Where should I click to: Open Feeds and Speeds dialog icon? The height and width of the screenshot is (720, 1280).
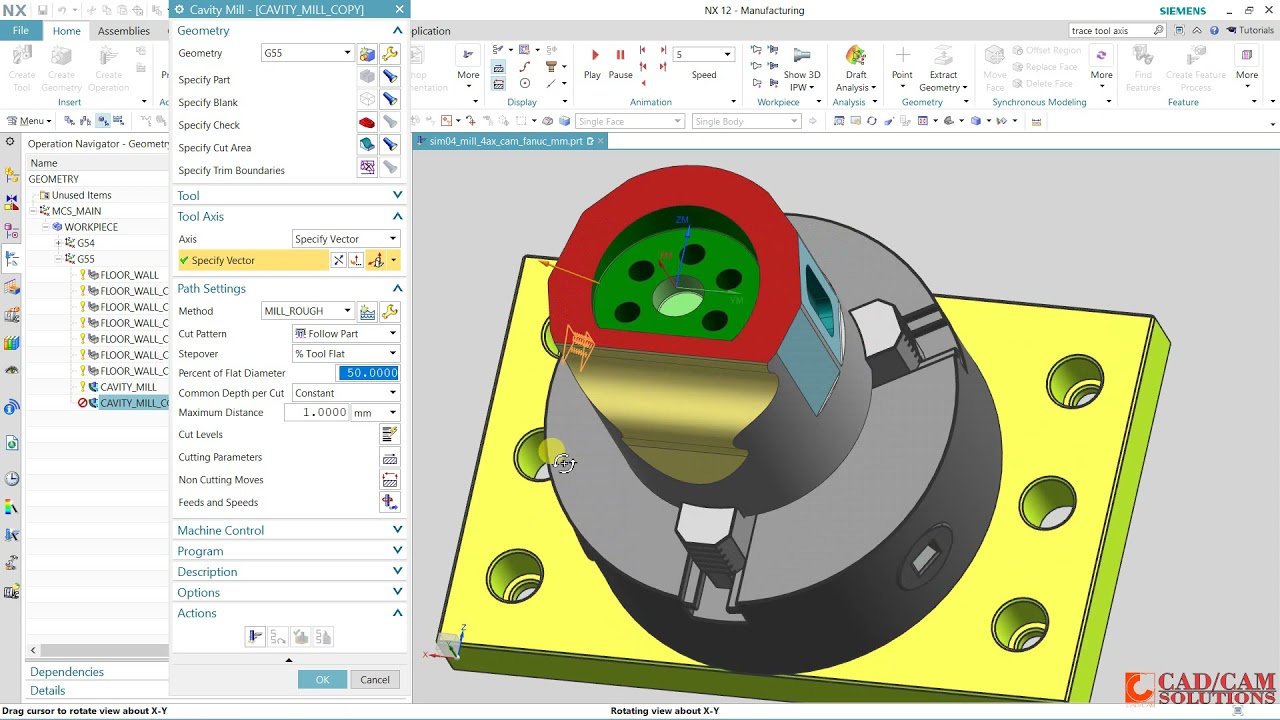coord(390,503)
